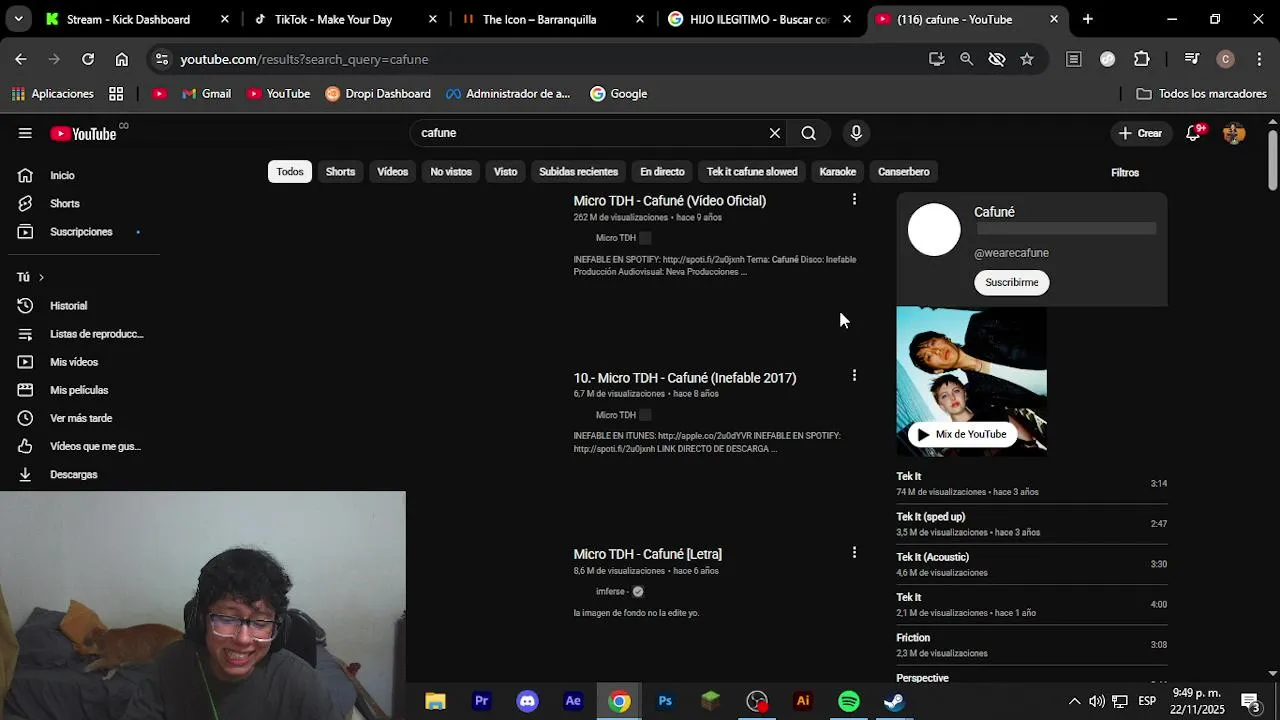Open Spotify from the taskbar

click(x=848, y=701)
